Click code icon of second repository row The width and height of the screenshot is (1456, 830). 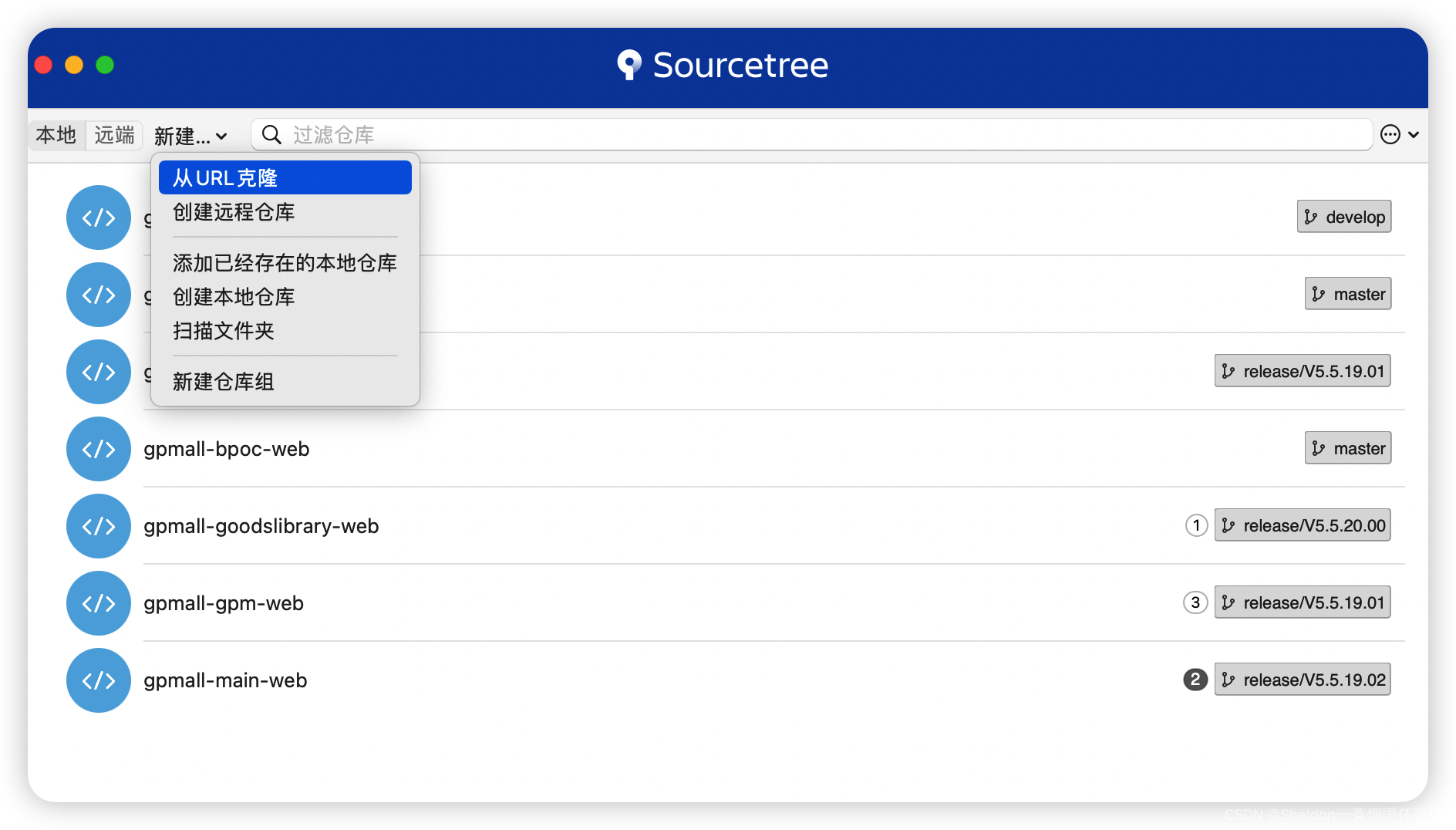coord(99,295)
